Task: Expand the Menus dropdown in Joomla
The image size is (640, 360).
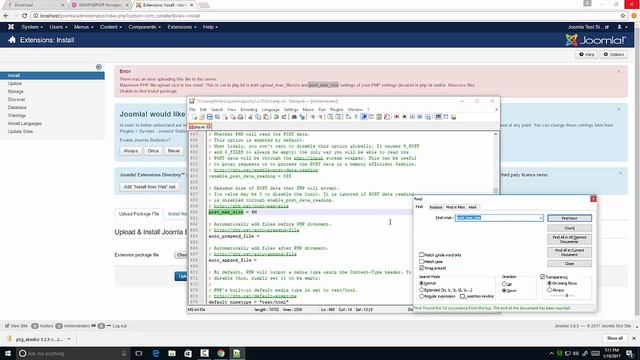Action: (84, 27)
